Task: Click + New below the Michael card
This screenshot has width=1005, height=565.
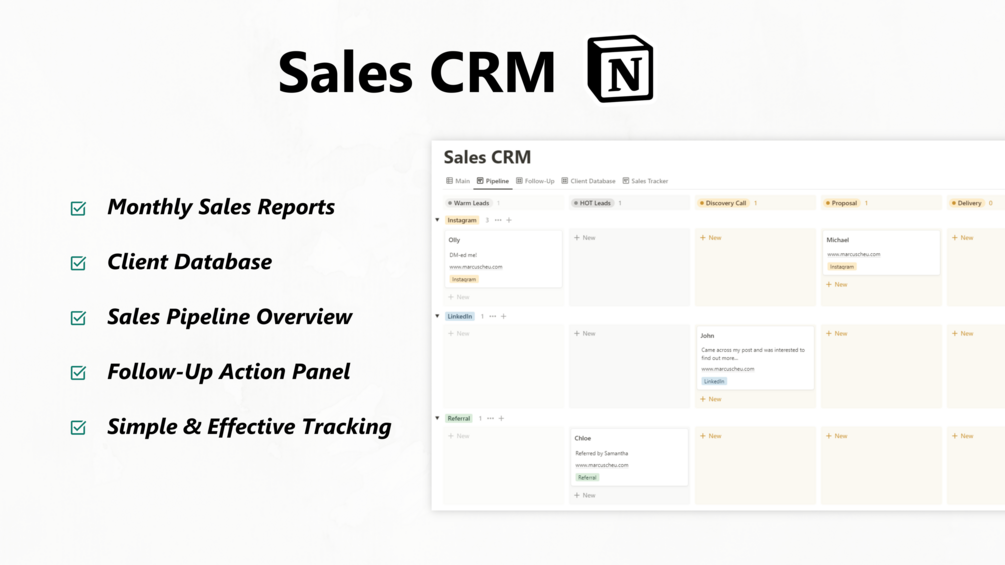Action: coord(836,284)
